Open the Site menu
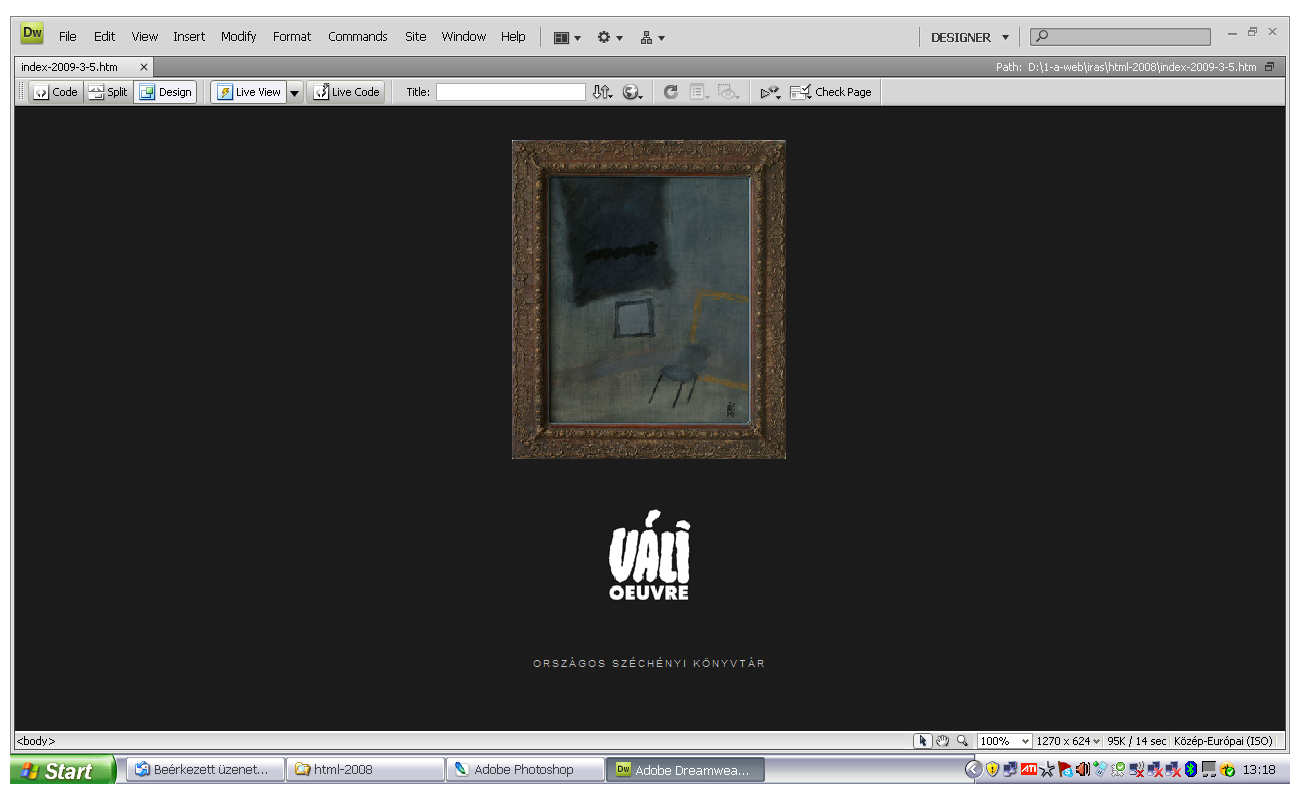This screenshot has height=800, width=1300. pyautogui.click(x=415, y=37)
